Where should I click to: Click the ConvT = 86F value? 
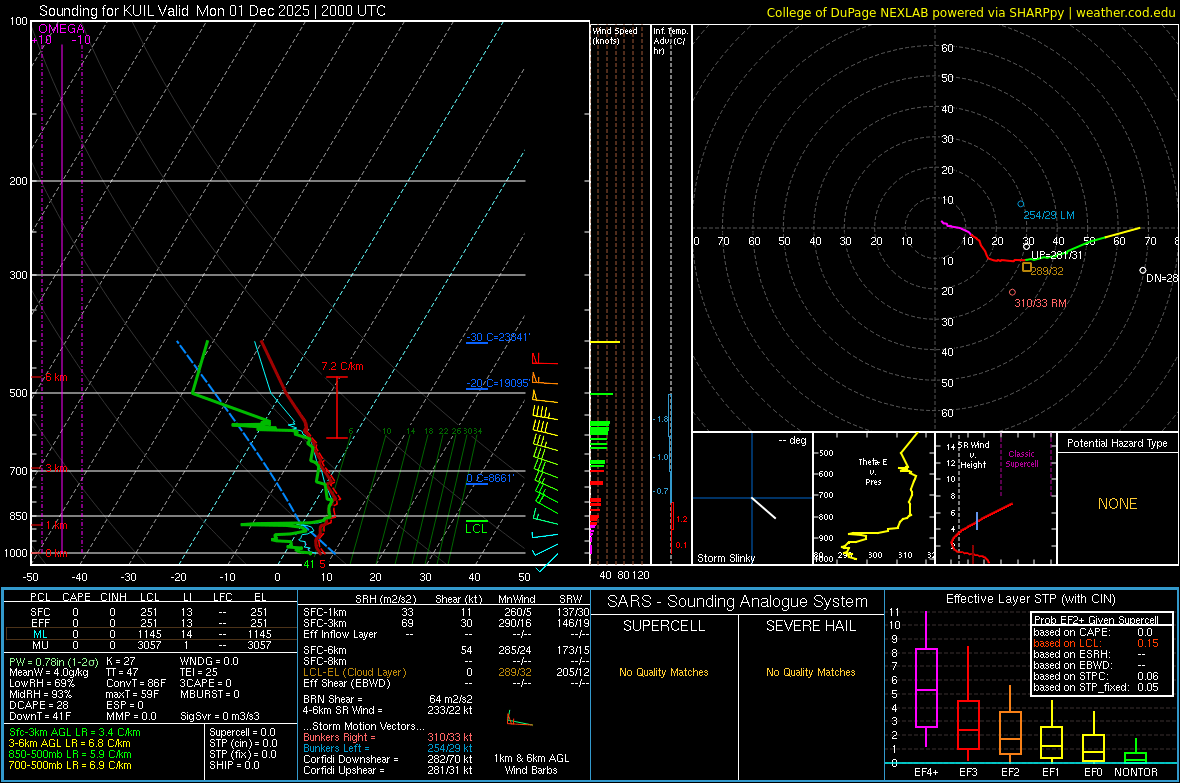click(x=136, y=684)
